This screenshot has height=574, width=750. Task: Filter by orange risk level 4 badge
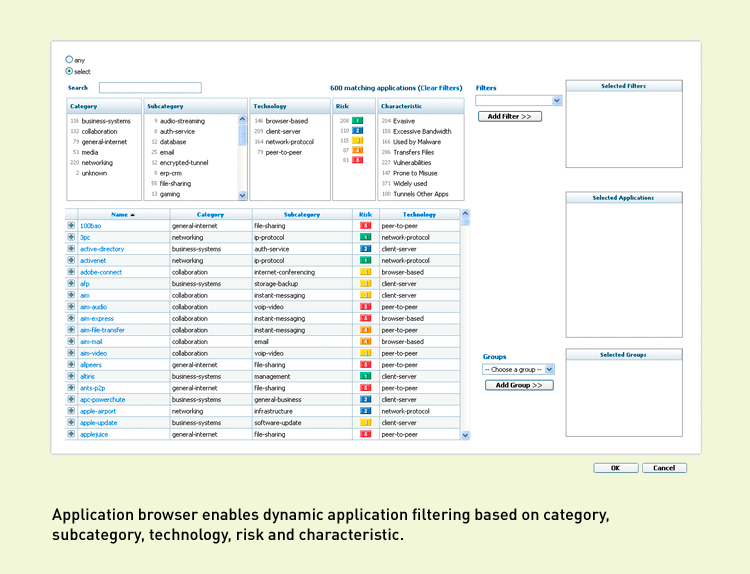tap(357, 150)
